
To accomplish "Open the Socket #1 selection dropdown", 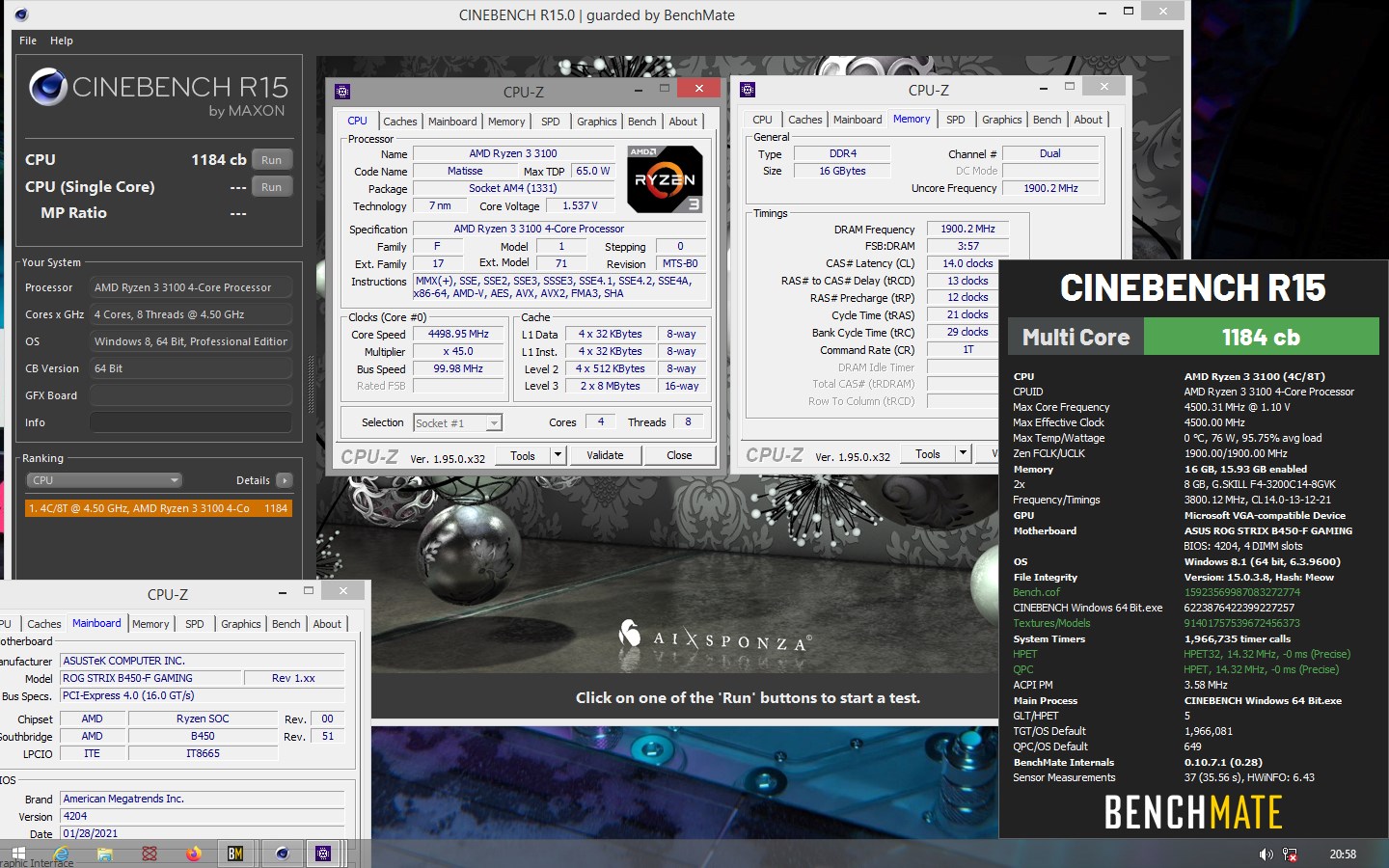I will [x=458, y=422].
